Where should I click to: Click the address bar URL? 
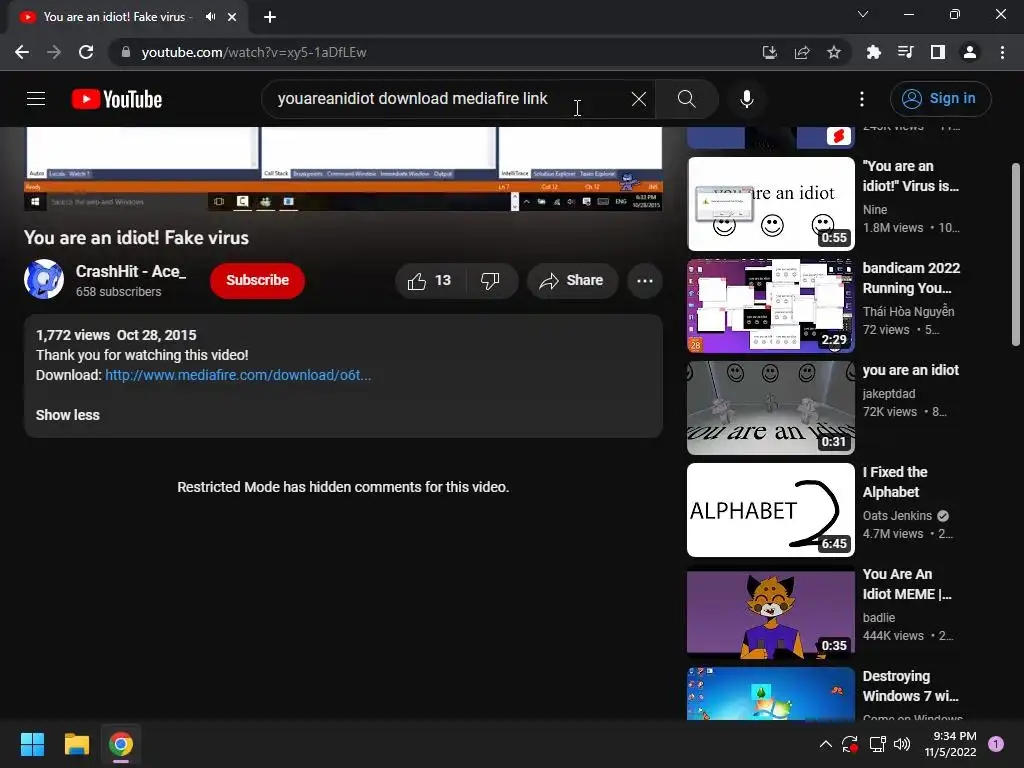pos(254,52)
